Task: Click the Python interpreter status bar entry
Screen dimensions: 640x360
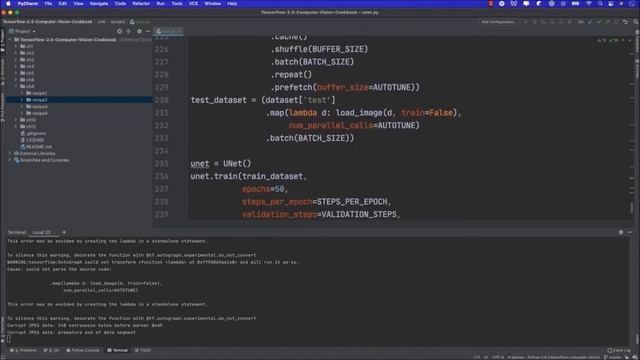Action: [x=563, y=357]
